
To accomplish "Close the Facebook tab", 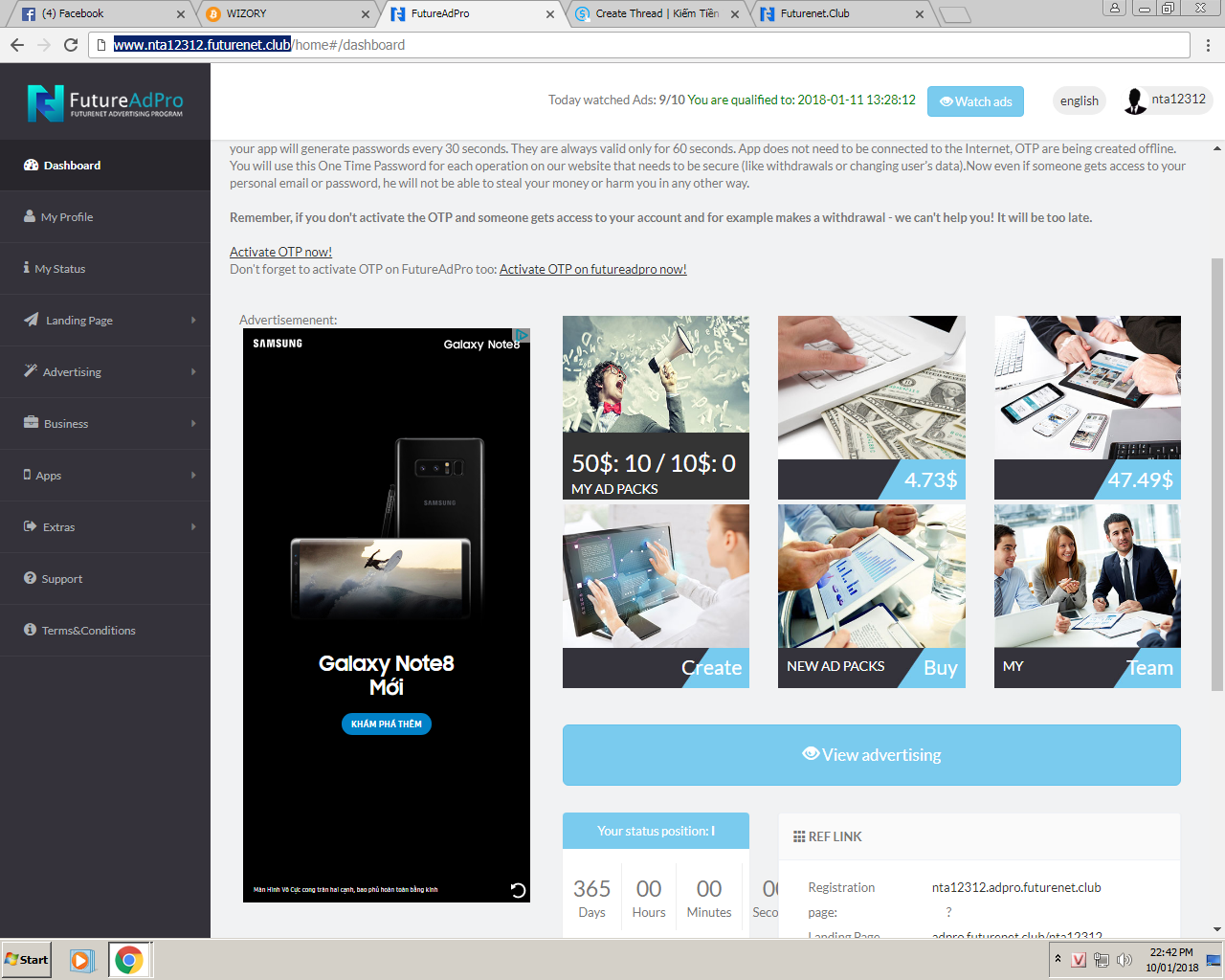I will click(x=181, y=14).
